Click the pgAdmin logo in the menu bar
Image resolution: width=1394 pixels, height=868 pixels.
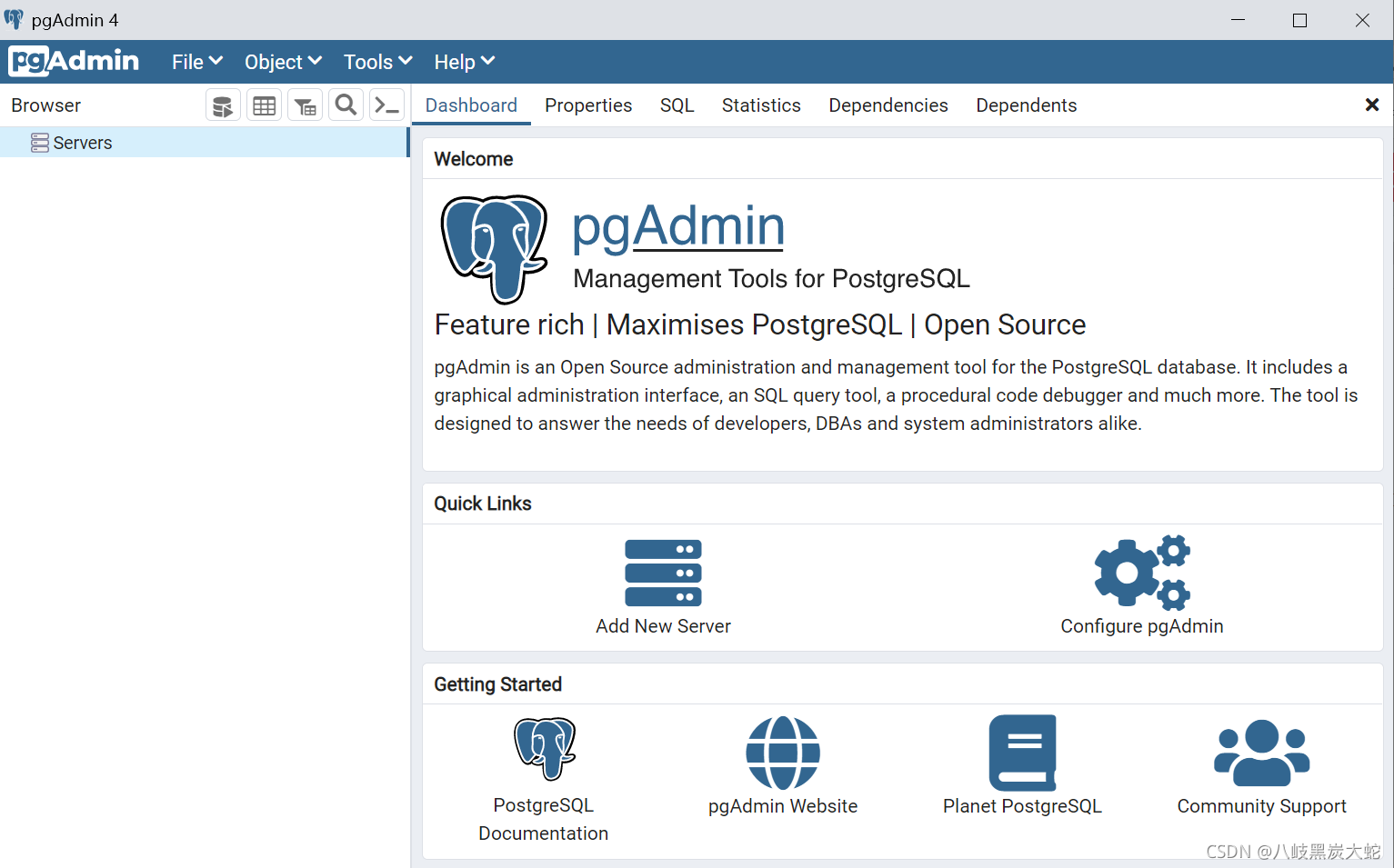click(74, 61)
